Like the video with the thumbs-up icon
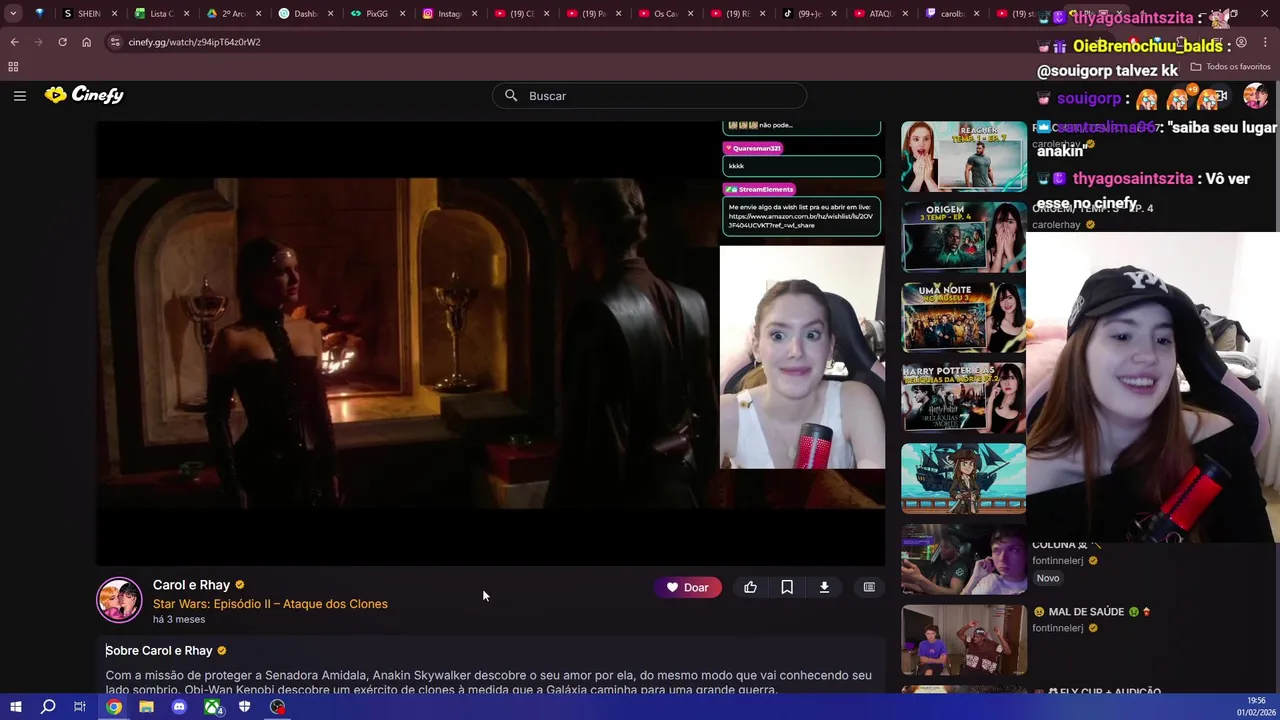This screenshot has height=720, width=1280. pos(750,588)
